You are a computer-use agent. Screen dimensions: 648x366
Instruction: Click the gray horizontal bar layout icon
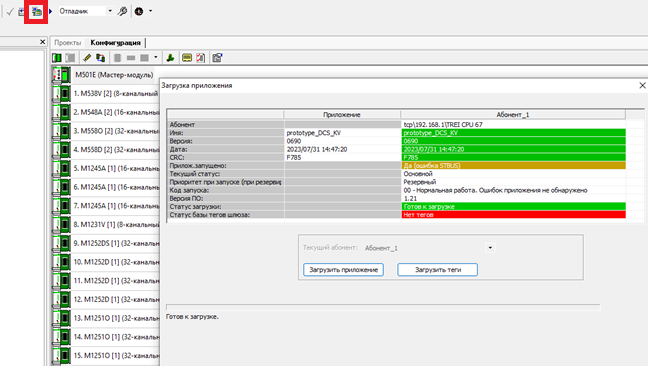[x=131, y=58]
